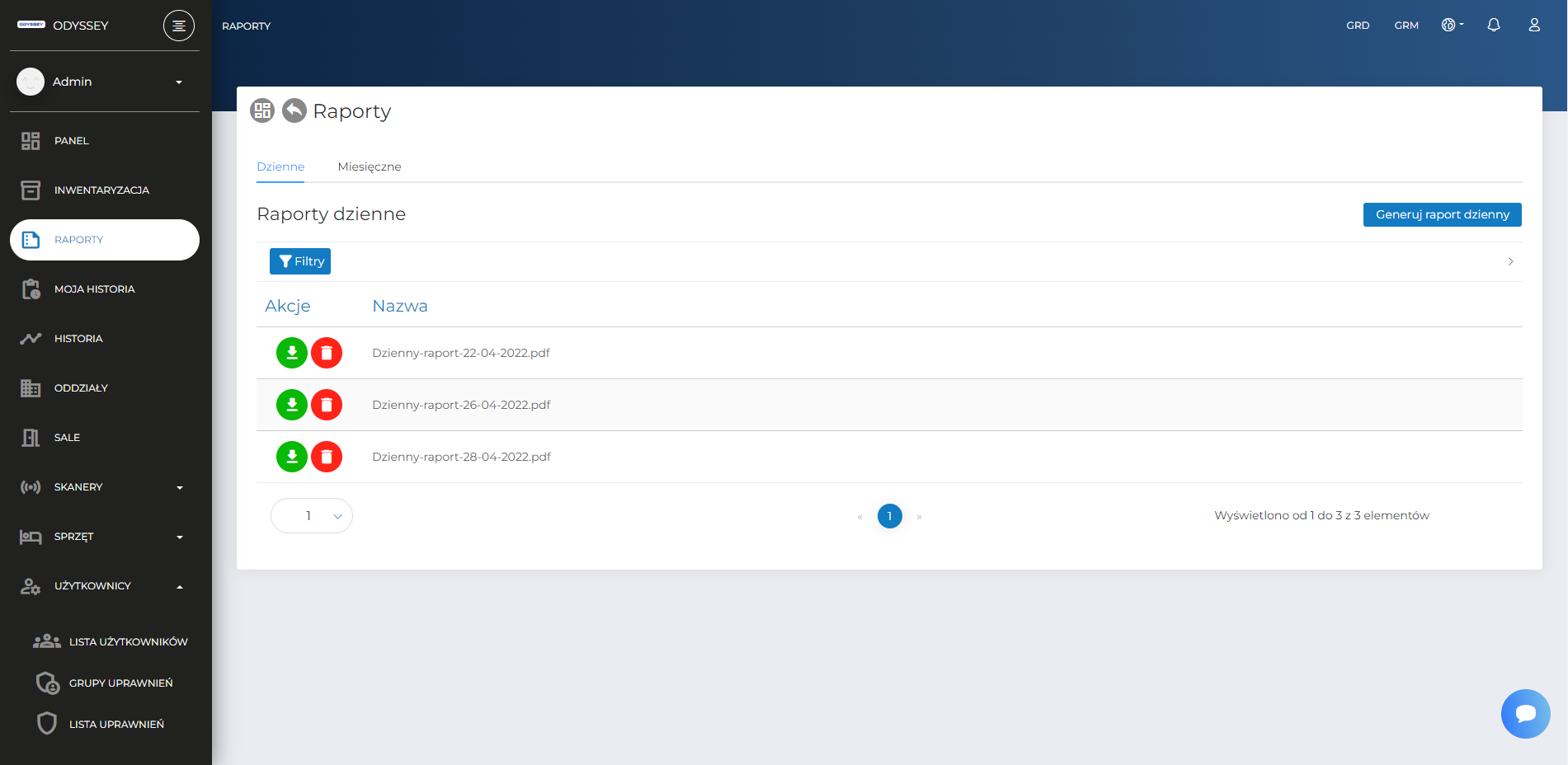
Task: Delete Dzienny-raport-22-04-2022.pdf
Action: (x=327, y=353)
